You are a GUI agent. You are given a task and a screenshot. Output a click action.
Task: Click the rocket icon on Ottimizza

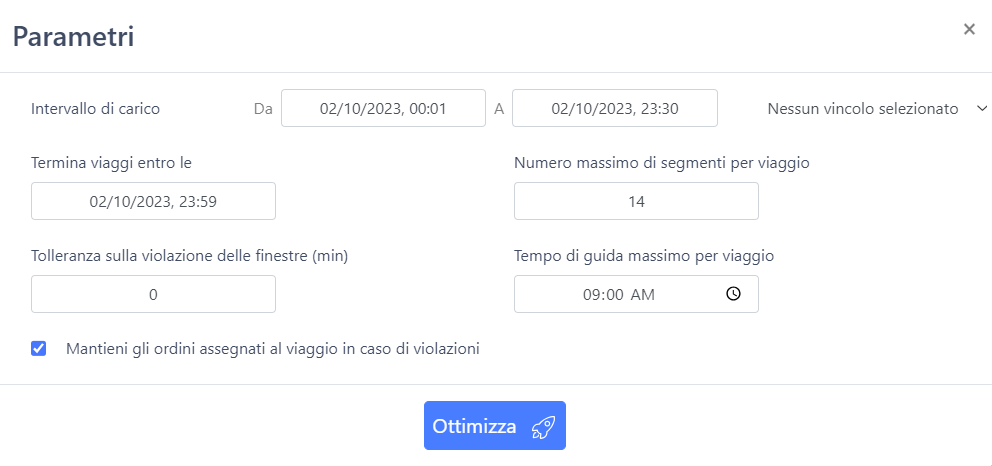pos(543,427)
